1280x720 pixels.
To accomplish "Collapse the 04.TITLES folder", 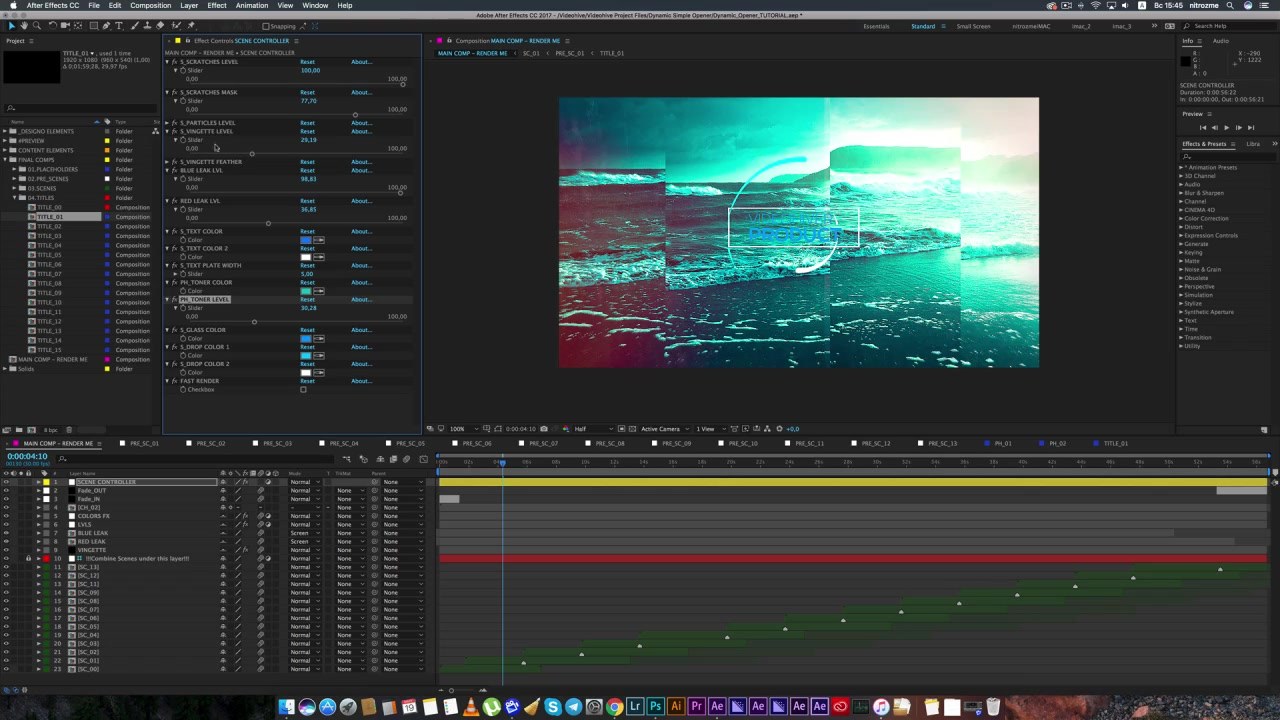I will (15, 198).
